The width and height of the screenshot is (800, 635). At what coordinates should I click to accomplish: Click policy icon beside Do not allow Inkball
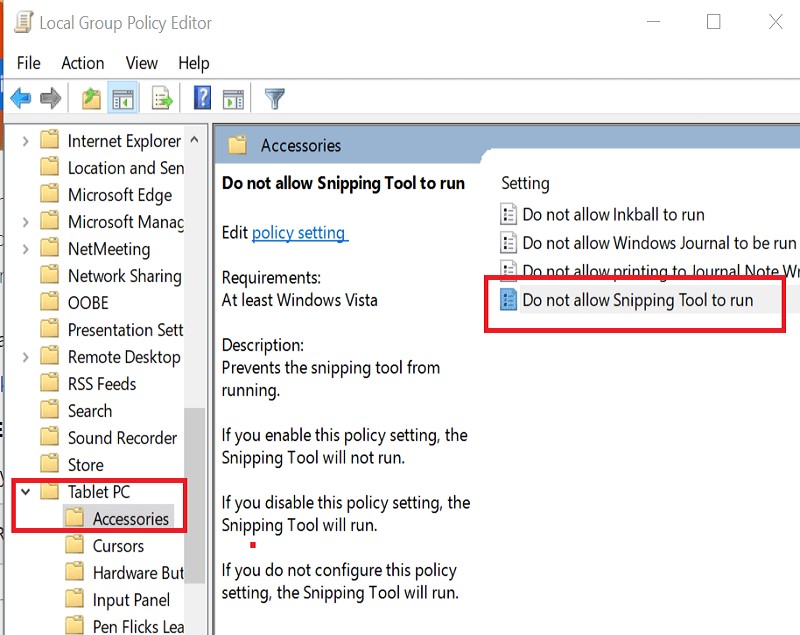(x=508, y=214)
